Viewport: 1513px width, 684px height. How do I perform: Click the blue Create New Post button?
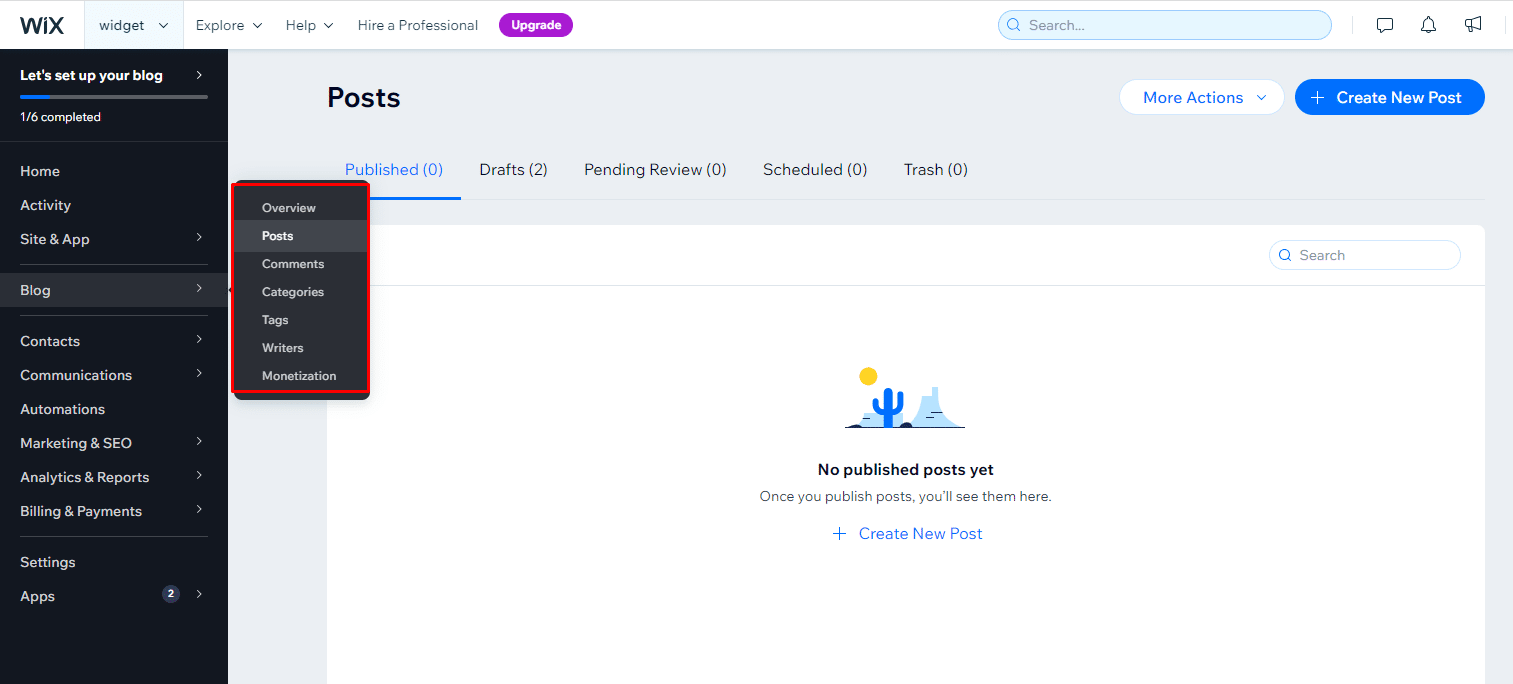pyautogui.click(x=1388, y=97)
